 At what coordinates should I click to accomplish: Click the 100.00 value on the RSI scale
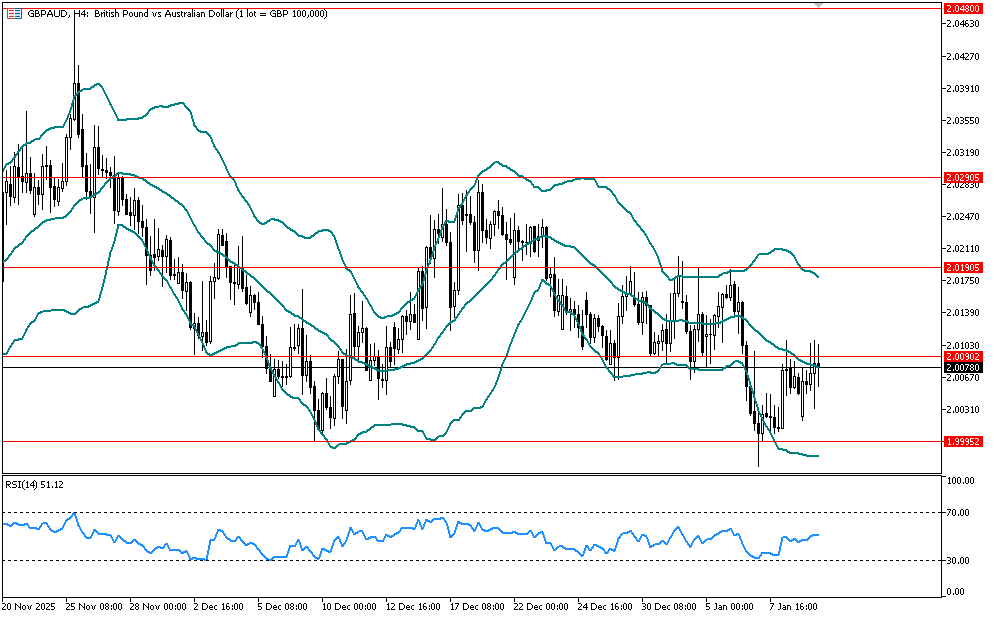coord(960,481)
